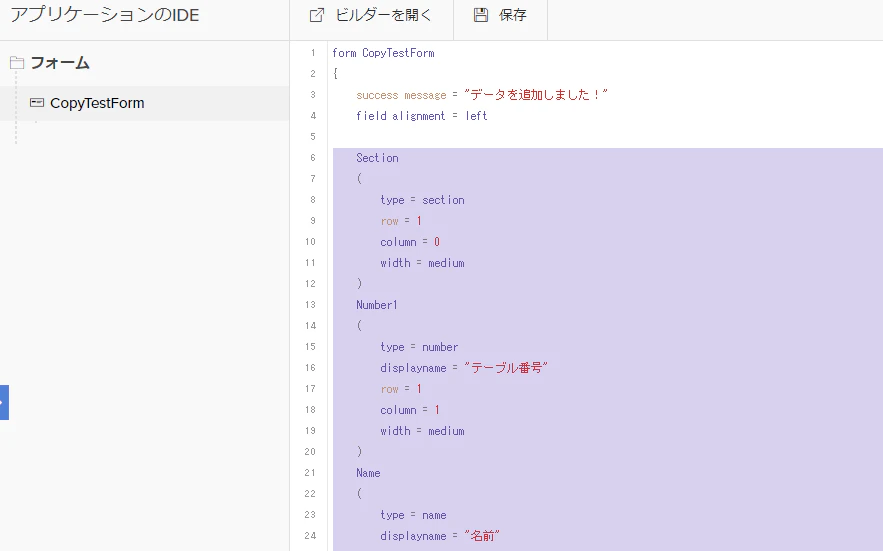Click the "名前" displayname string
Viewport: 883px width, 551px height.
pos(481,536)
